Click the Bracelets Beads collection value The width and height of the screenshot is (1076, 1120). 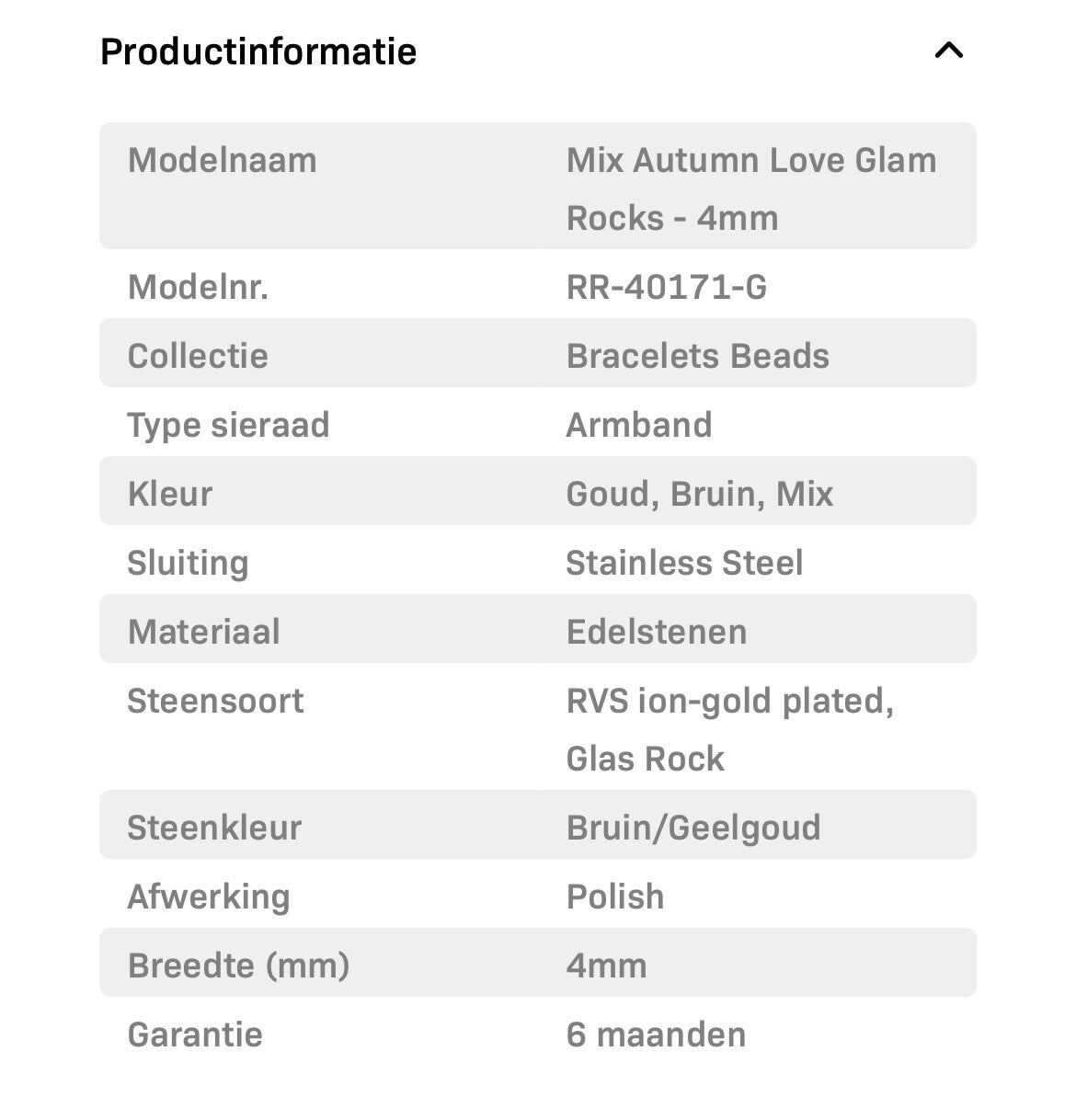point(697,356)
